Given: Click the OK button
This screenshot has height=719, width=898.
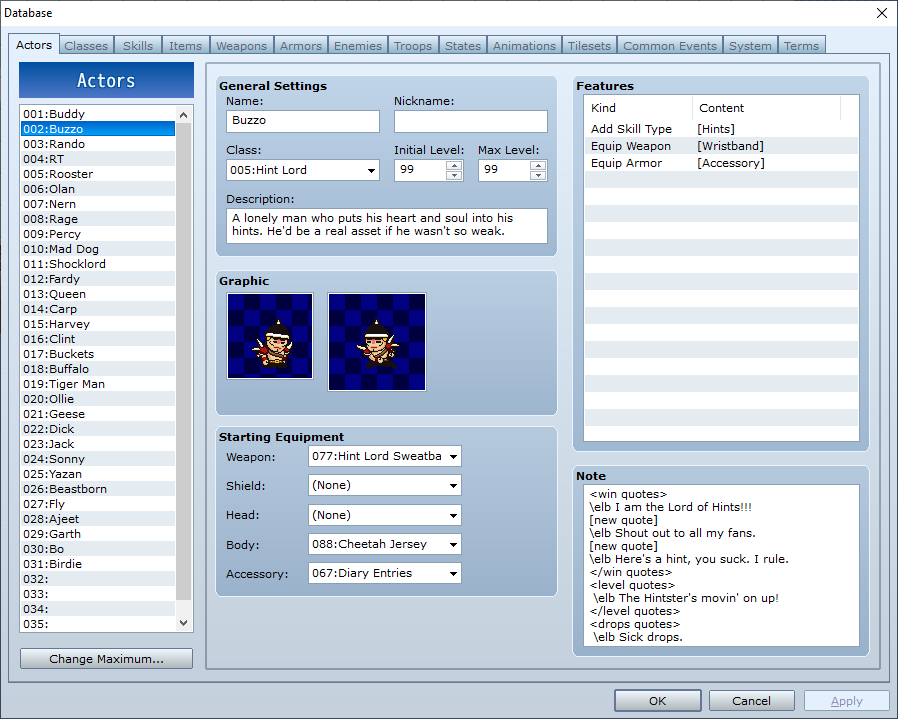Looking at the screenshot, I should click(x=657, y=701).
